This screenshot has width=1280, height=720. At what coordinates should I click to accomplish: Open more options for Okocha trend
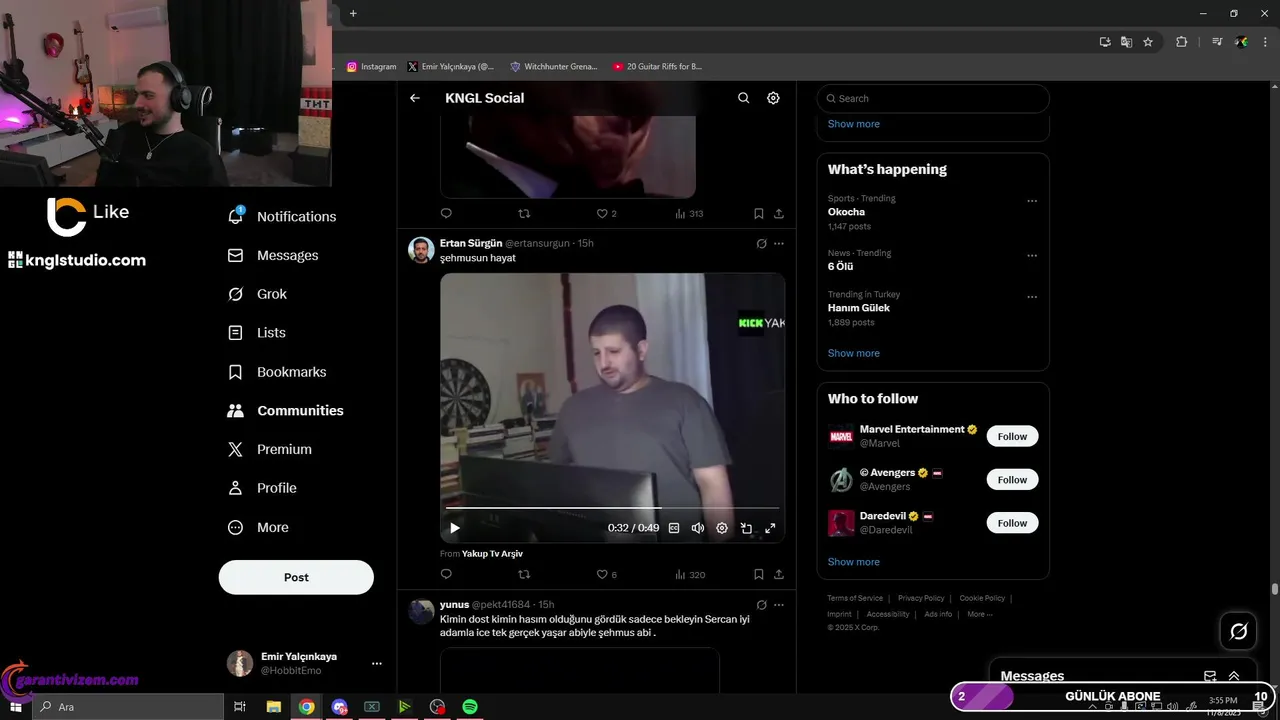click(1032, 201)
